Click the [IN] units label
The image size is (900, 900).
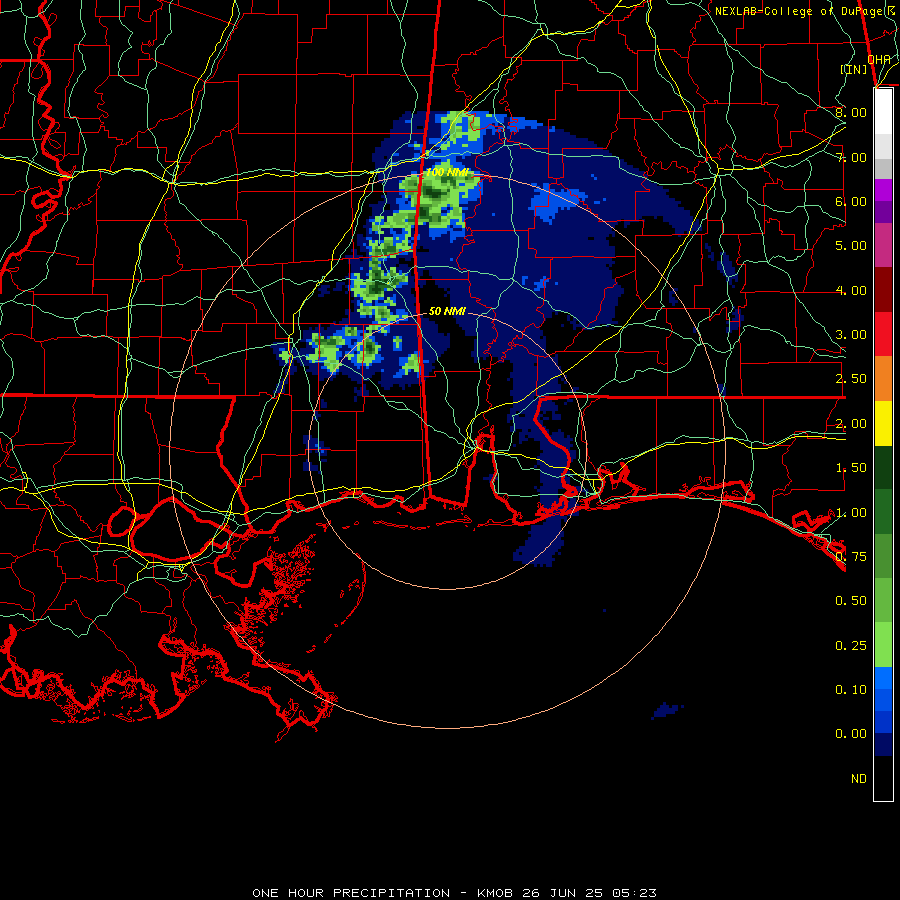pyautogui.click(x=853, y=69)
